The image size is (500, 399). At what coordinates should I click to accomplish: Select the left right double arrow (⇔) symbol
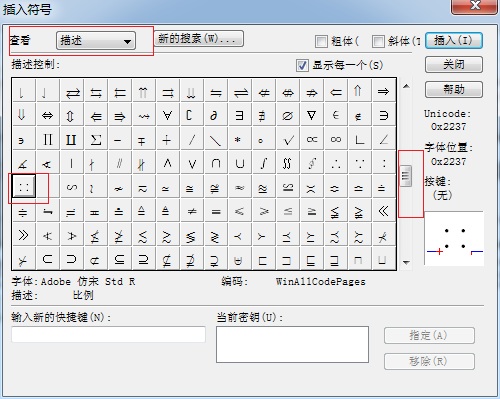coord(48,115)
